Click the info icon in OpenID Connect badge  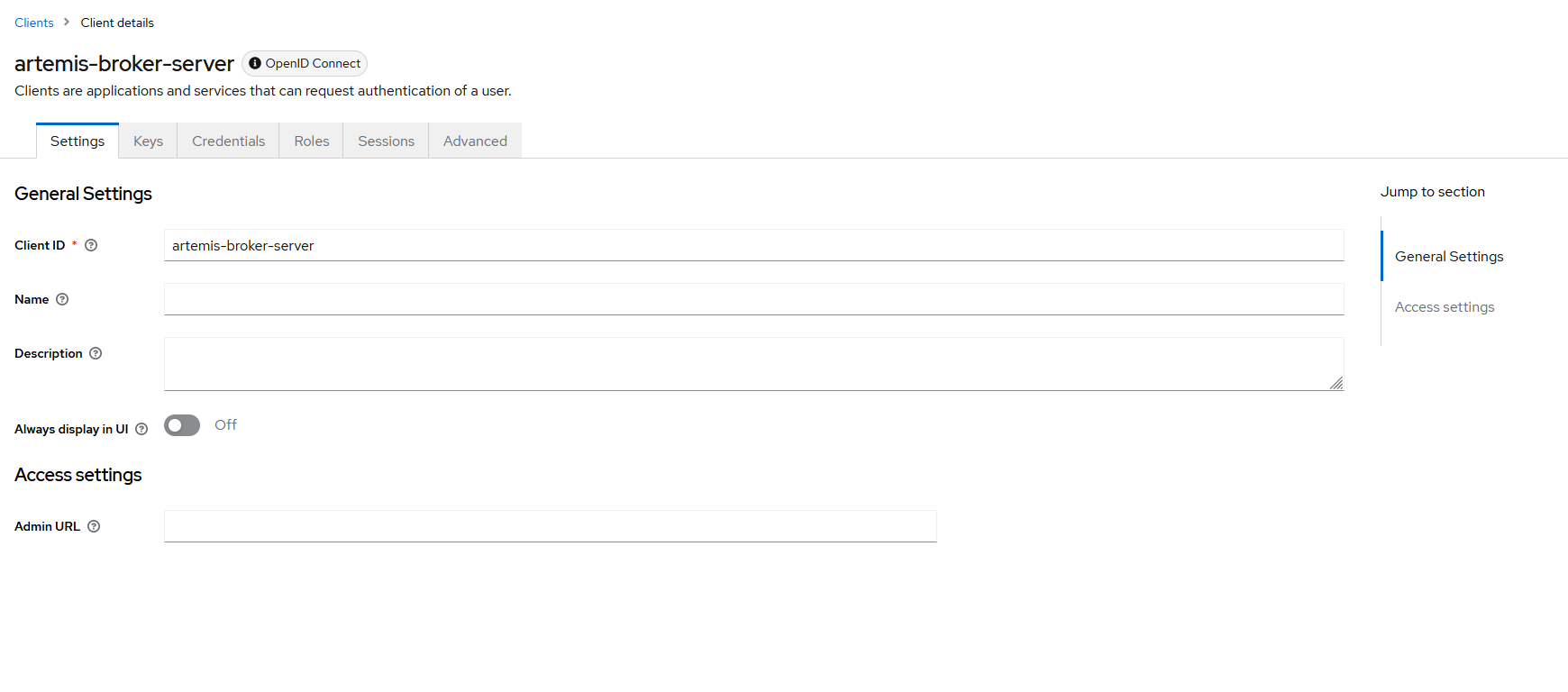click(x=255, y=63)
